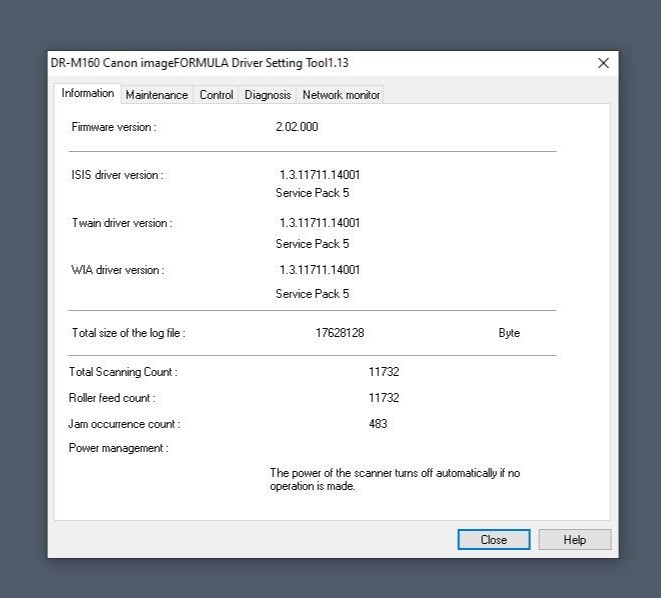Close the dialog with the title bar X
661x598 pixels.
[x=603, y=63]
